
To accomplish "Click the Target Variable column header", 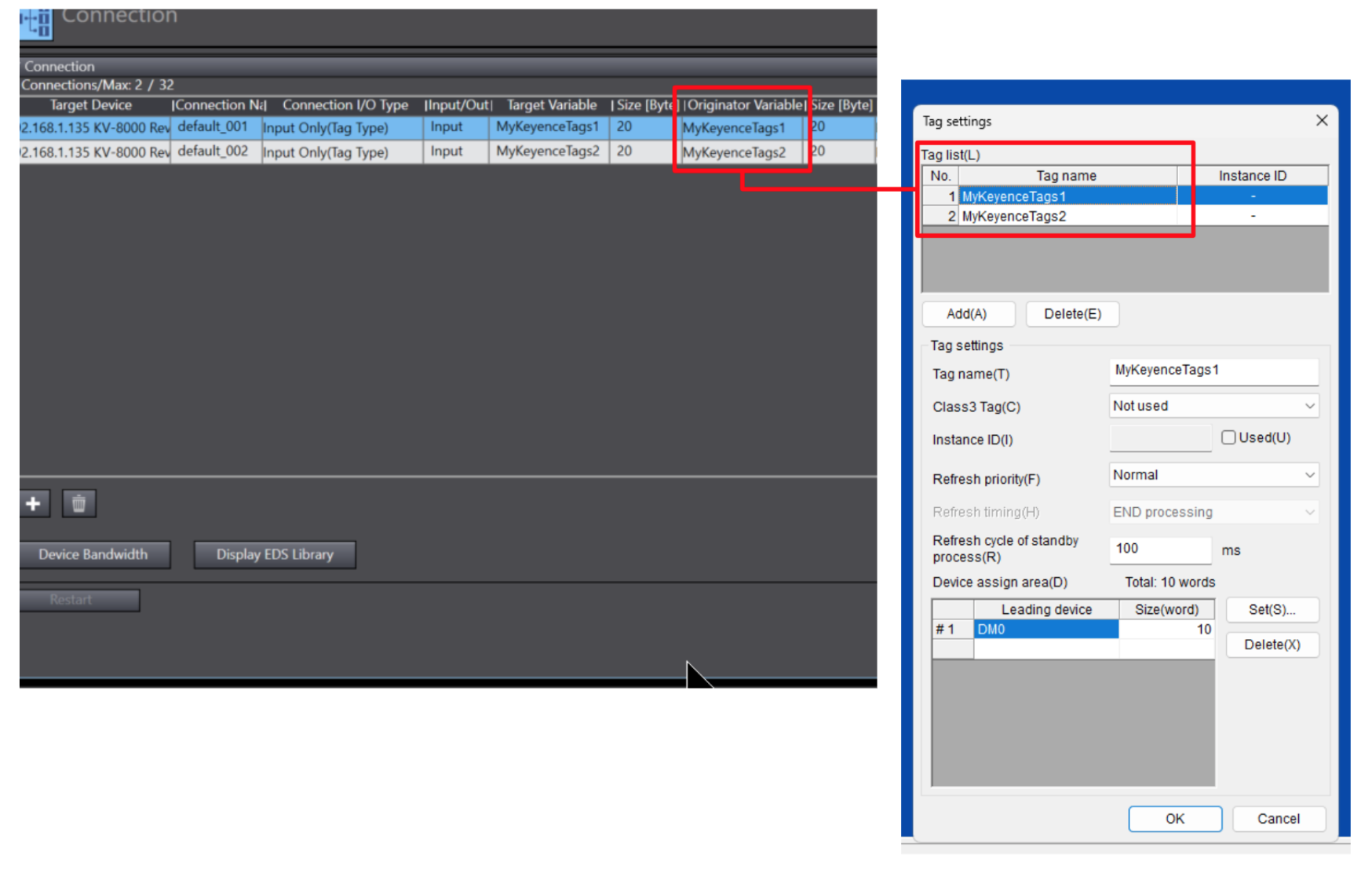I will 551,104.
